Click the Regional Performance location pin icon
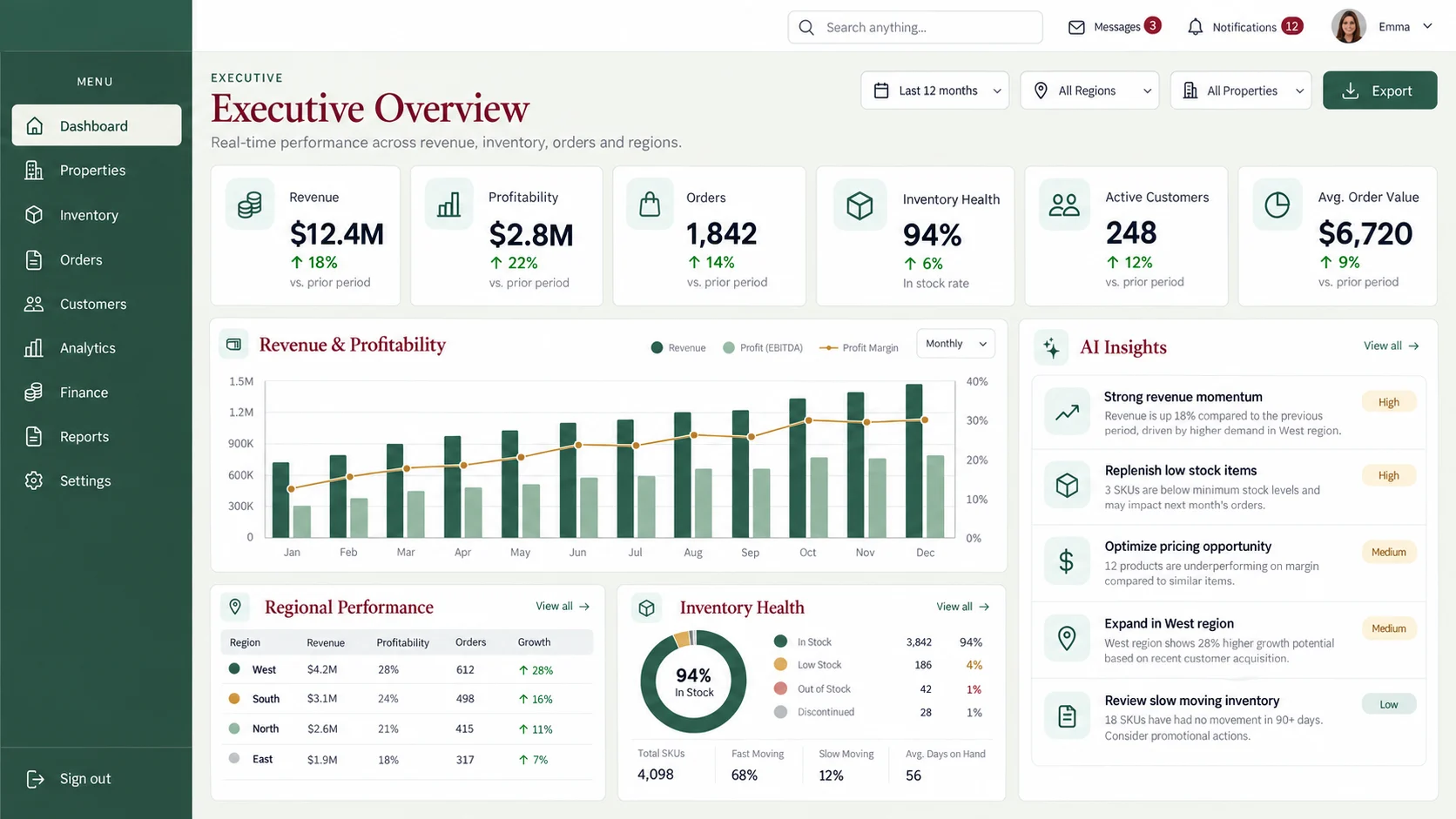This screenshot has height=819, width=1456. tap(235, 607)
